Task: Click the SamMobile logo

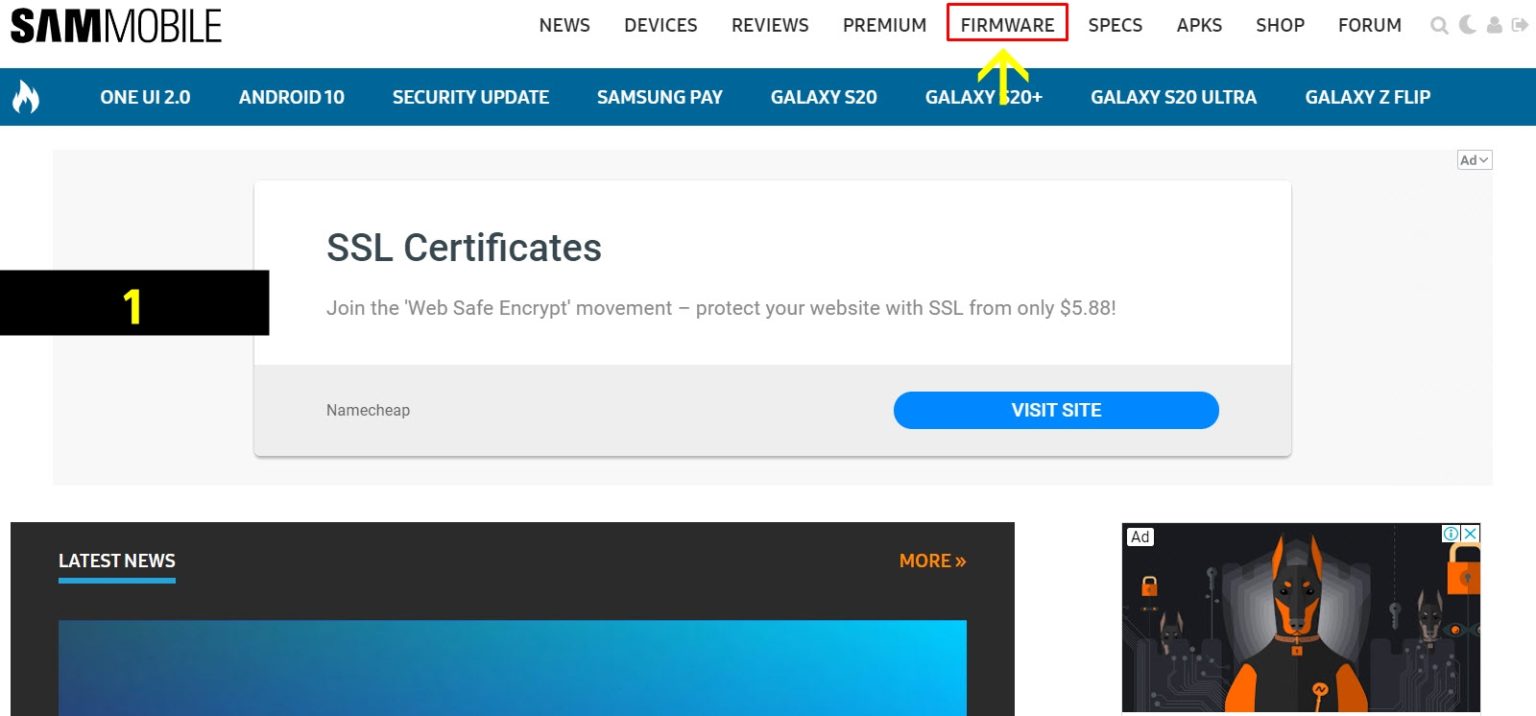Action: (116, 26)
